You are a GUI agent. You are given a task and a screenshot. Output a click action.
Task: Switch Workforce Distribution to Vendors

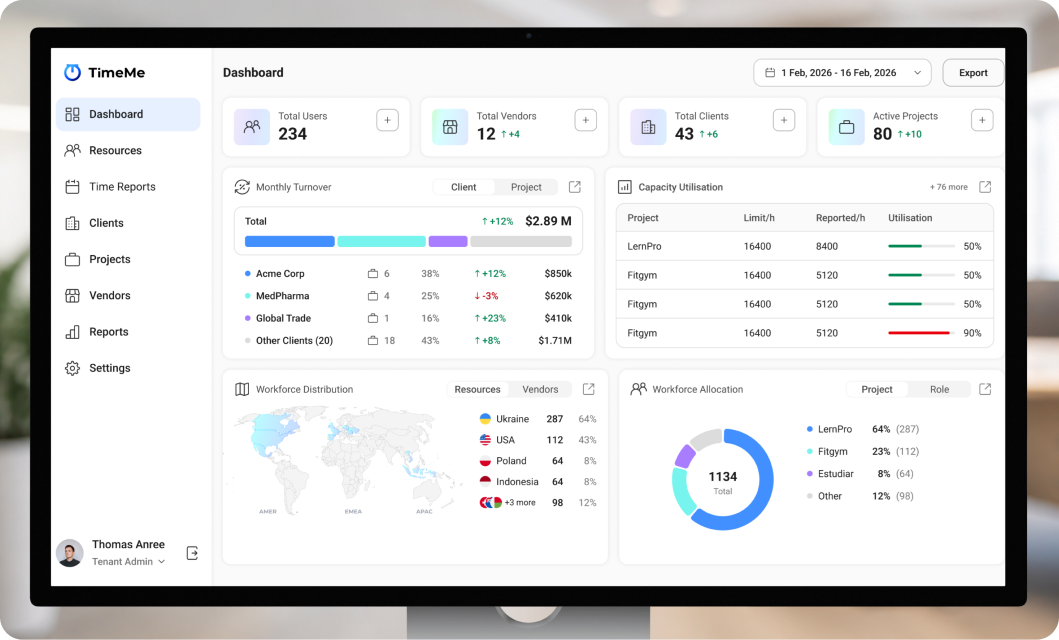[540, 390]
